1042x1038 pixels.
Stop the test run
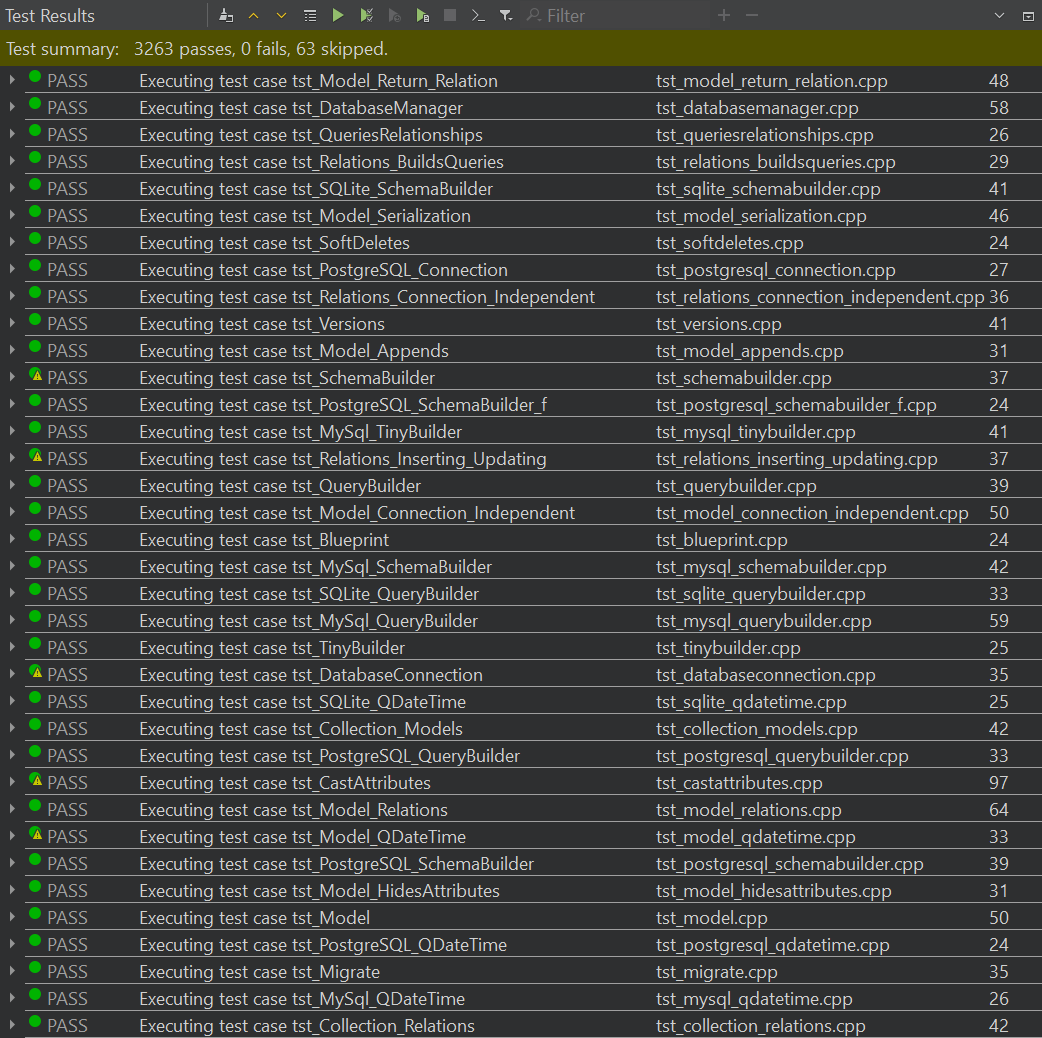pyautogui.click(x=450, y=15)
